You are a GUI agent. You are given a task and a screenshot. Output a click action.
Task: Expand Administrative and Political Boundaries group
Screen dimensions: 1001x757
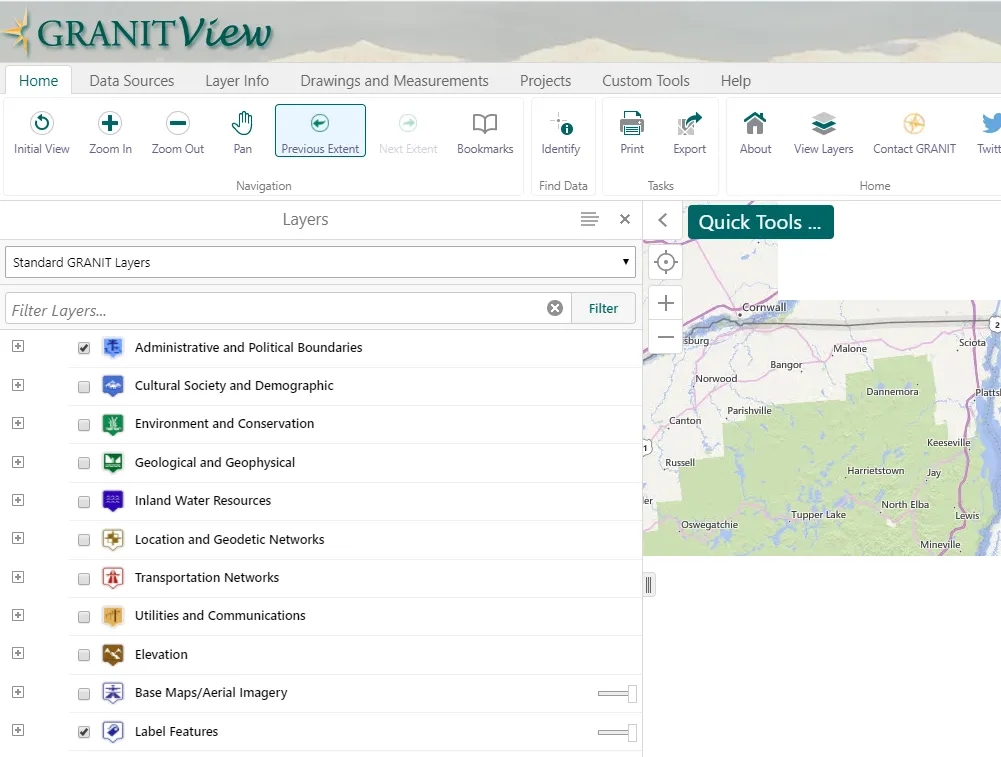coord(18,346)
